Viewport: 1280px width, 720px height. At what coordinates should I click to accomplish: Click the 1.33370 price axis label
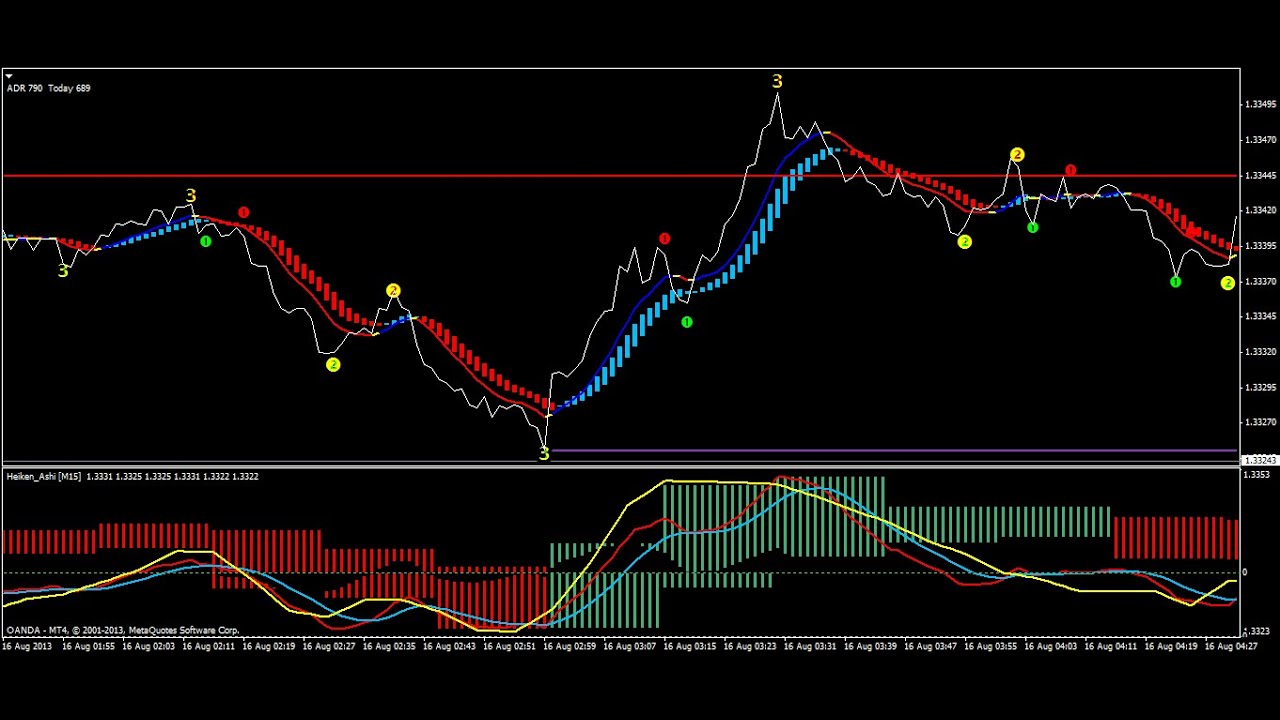pyautogui.click(x=1260, y=281)
